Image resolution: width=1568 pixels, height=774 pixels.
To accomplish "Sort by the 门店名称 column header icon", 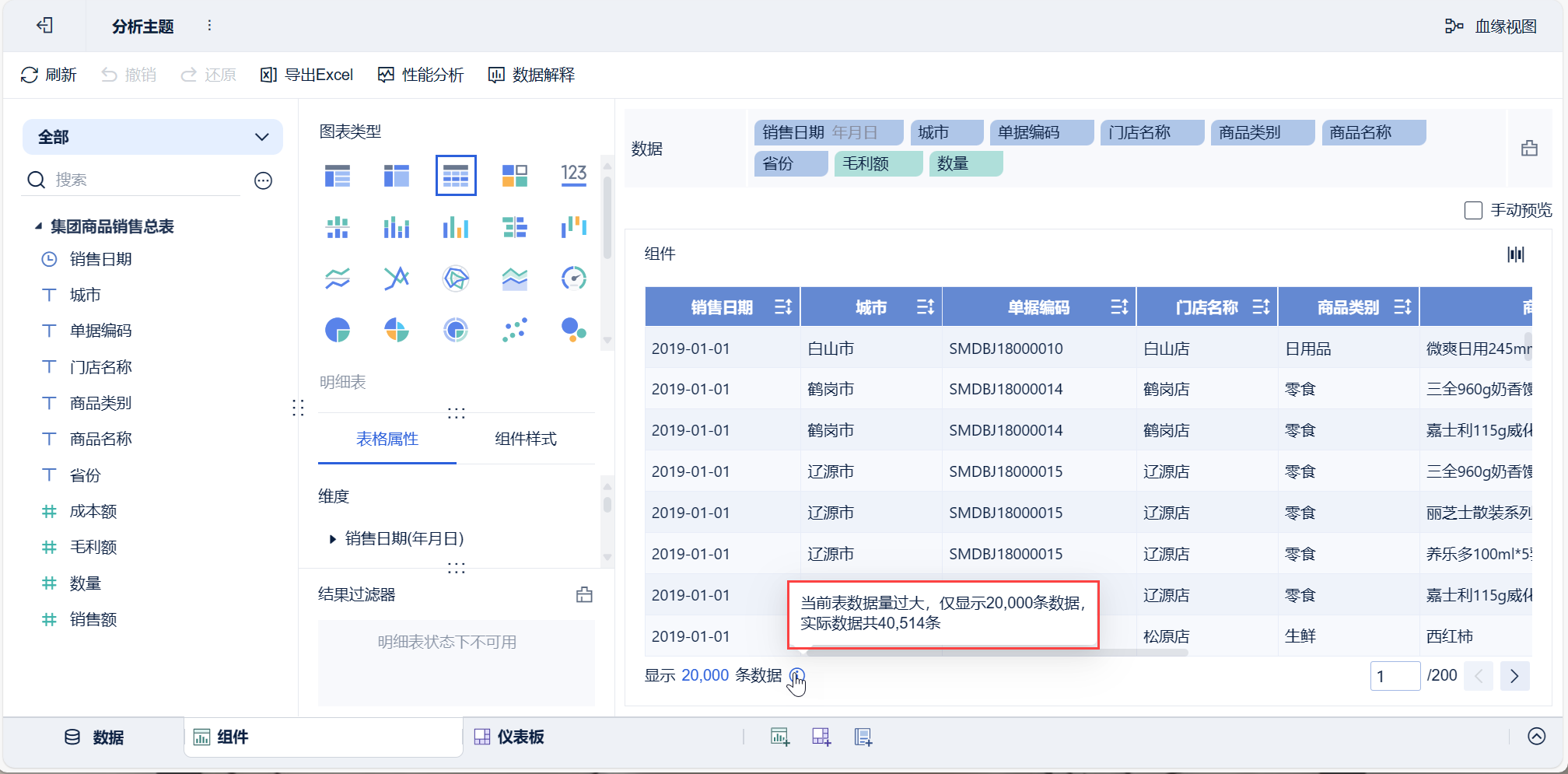I will tap(1261, 307).
